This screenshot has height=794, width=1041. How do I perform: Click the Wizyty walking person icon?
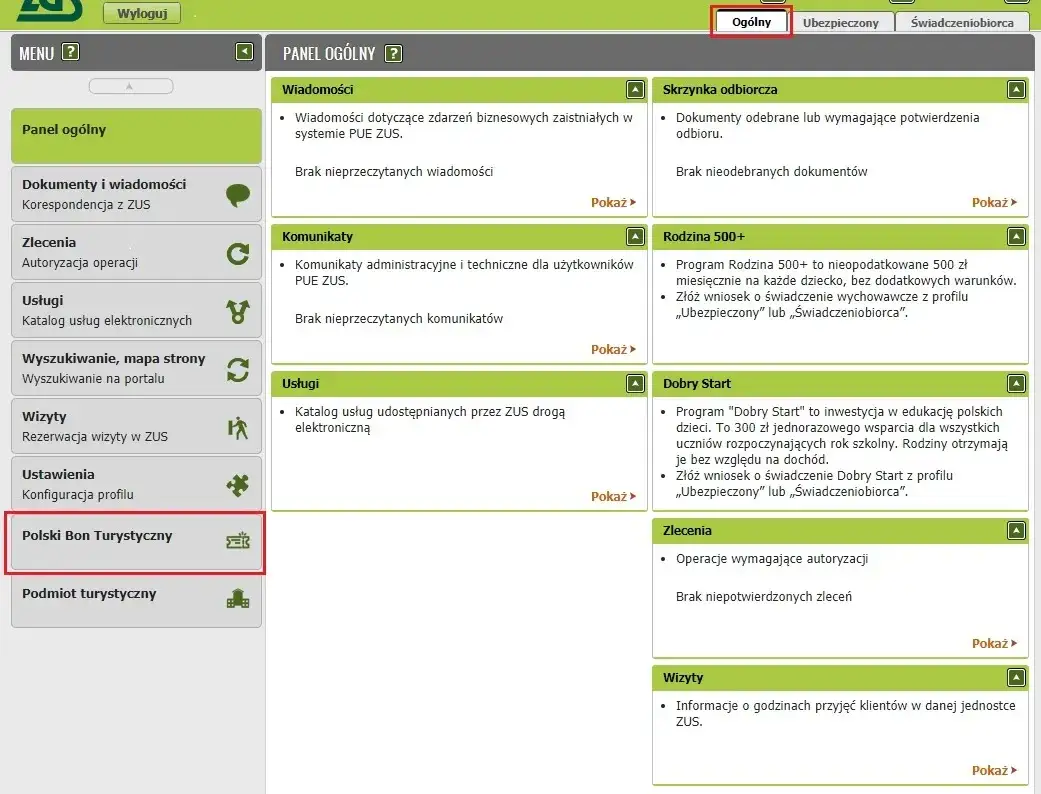point(238,427)
